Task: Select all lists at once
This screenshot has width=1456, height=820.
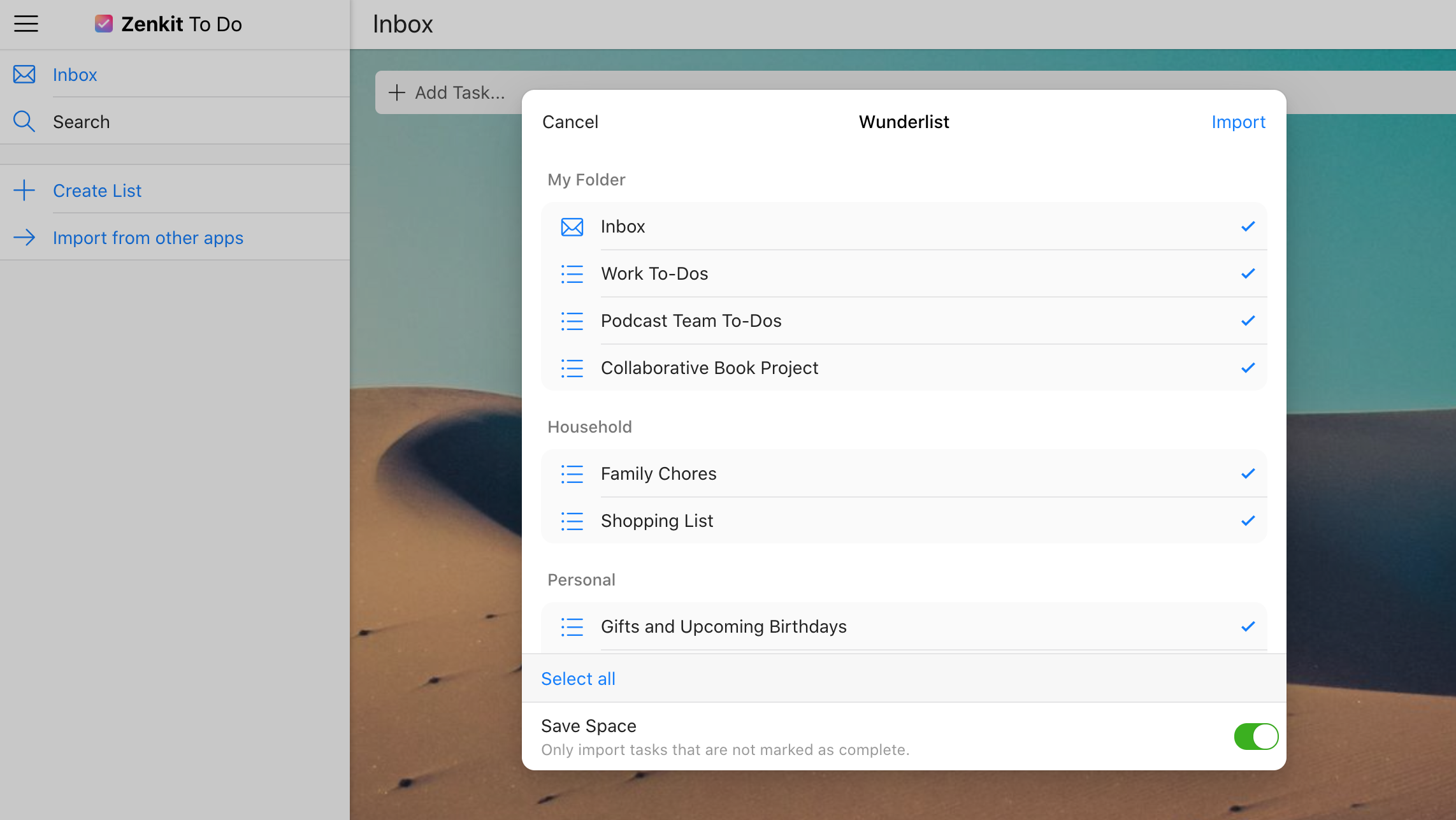Action: pyautogui.click(x=578, y=679)
